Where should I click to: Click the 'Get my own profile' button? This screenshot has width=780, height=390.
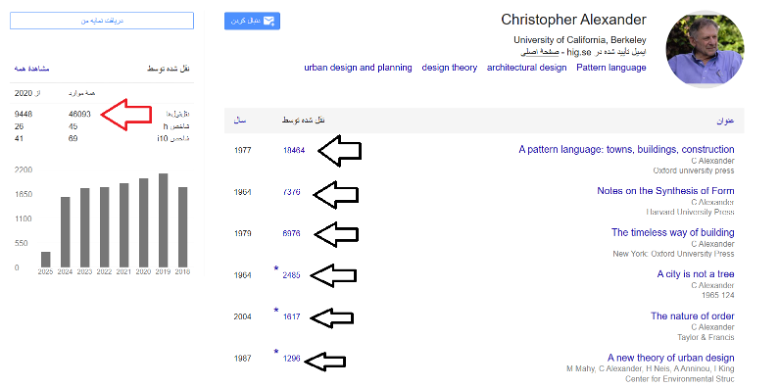(102, 21)
